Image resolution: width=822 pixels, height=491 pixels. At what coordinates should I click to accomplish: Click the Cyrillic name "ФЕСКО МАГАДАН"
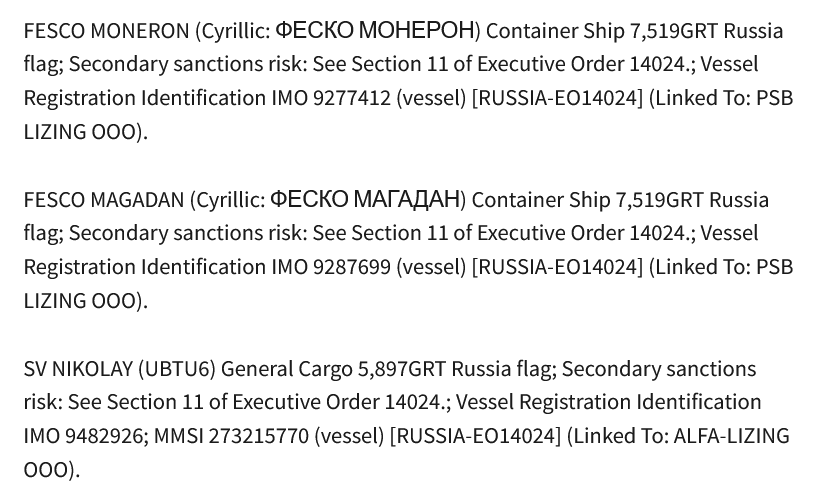(x=366, y=200)
